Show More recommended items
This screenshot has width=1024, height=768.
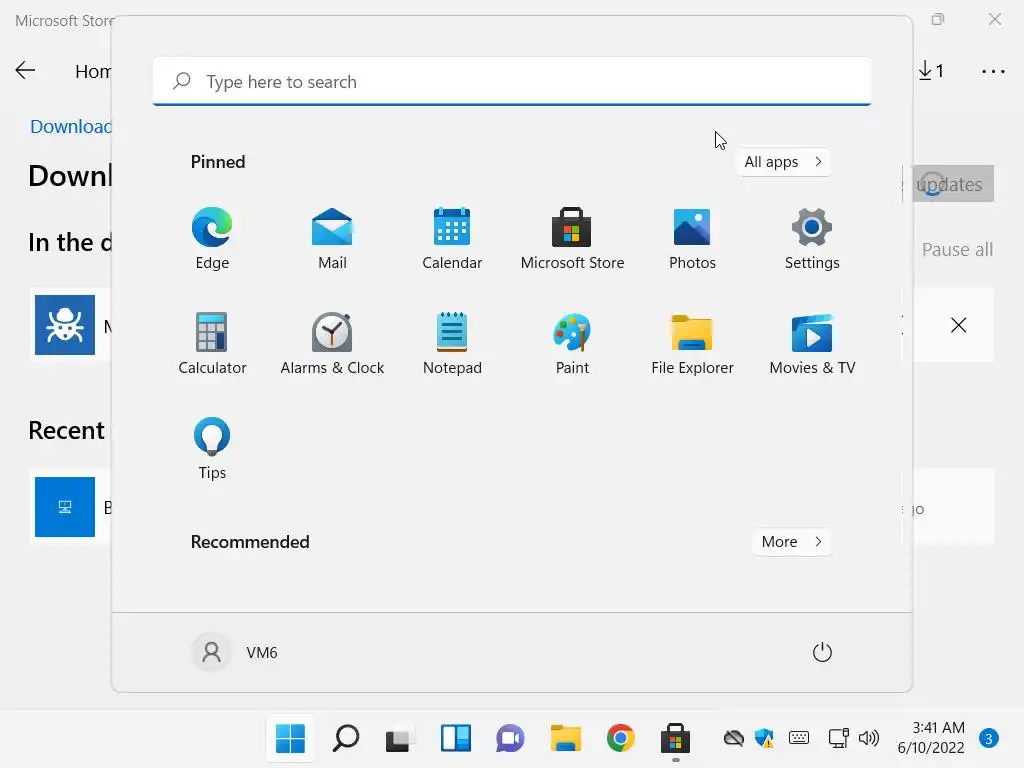click(791, 542)
